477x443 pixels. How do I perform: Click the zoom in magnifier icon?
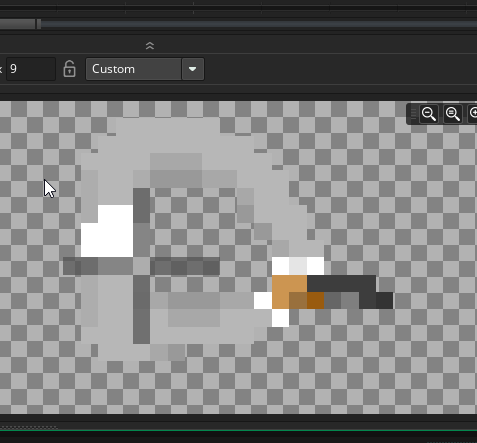click(473, 114)
